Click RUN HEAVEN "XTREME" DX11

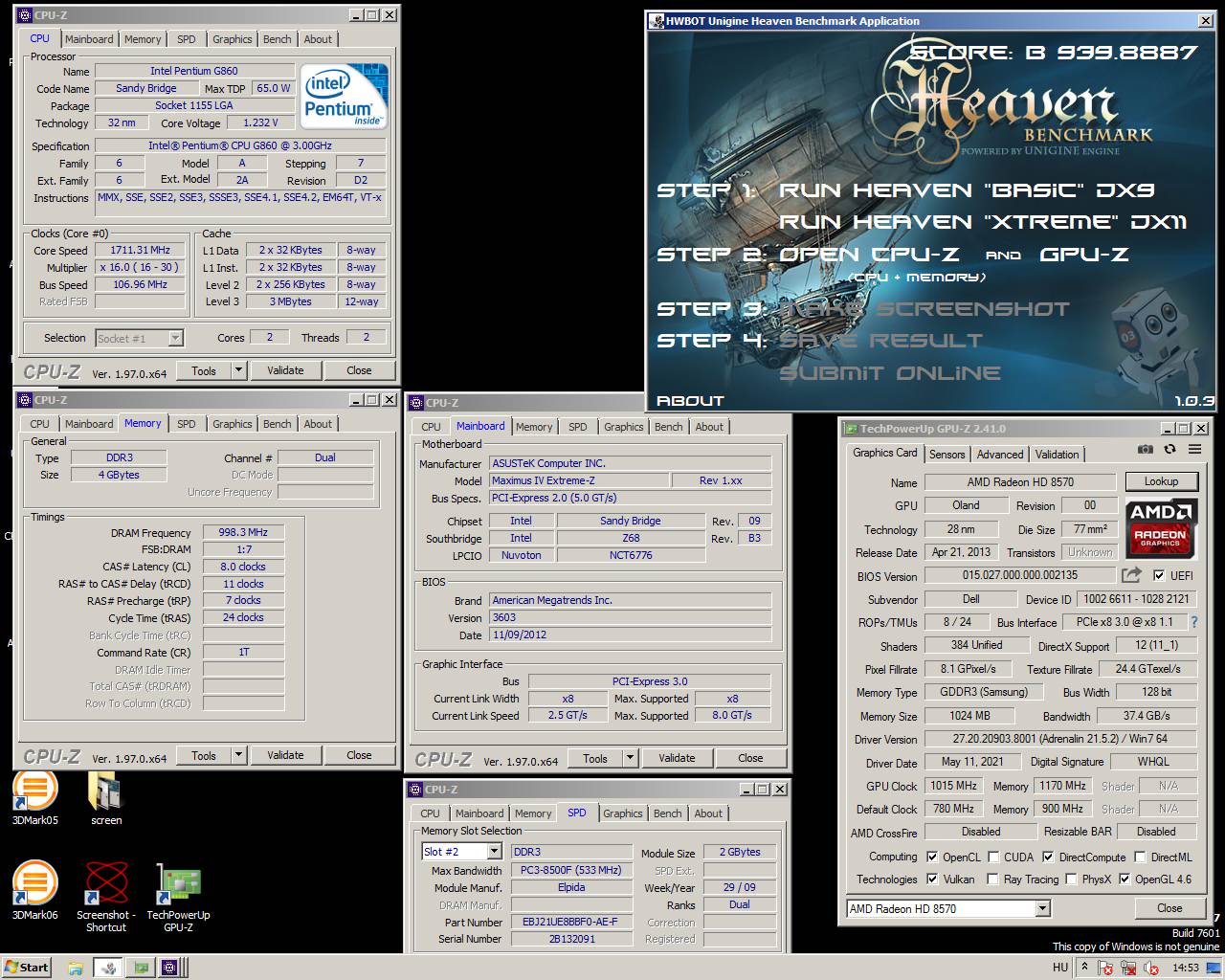point(983,222)
